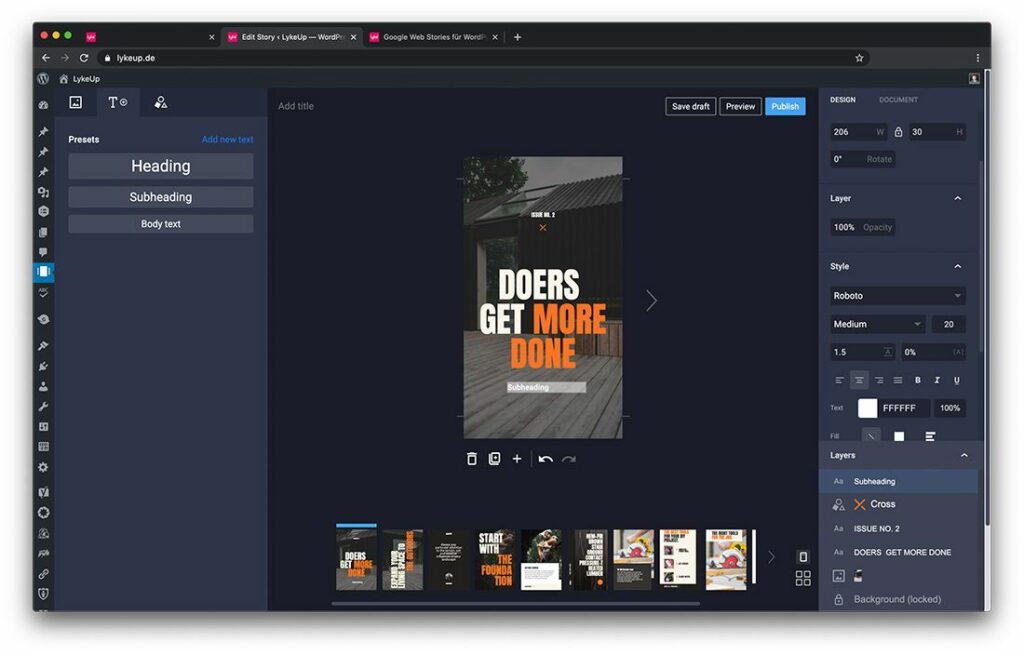Duplicate the current page

[494, 459]
